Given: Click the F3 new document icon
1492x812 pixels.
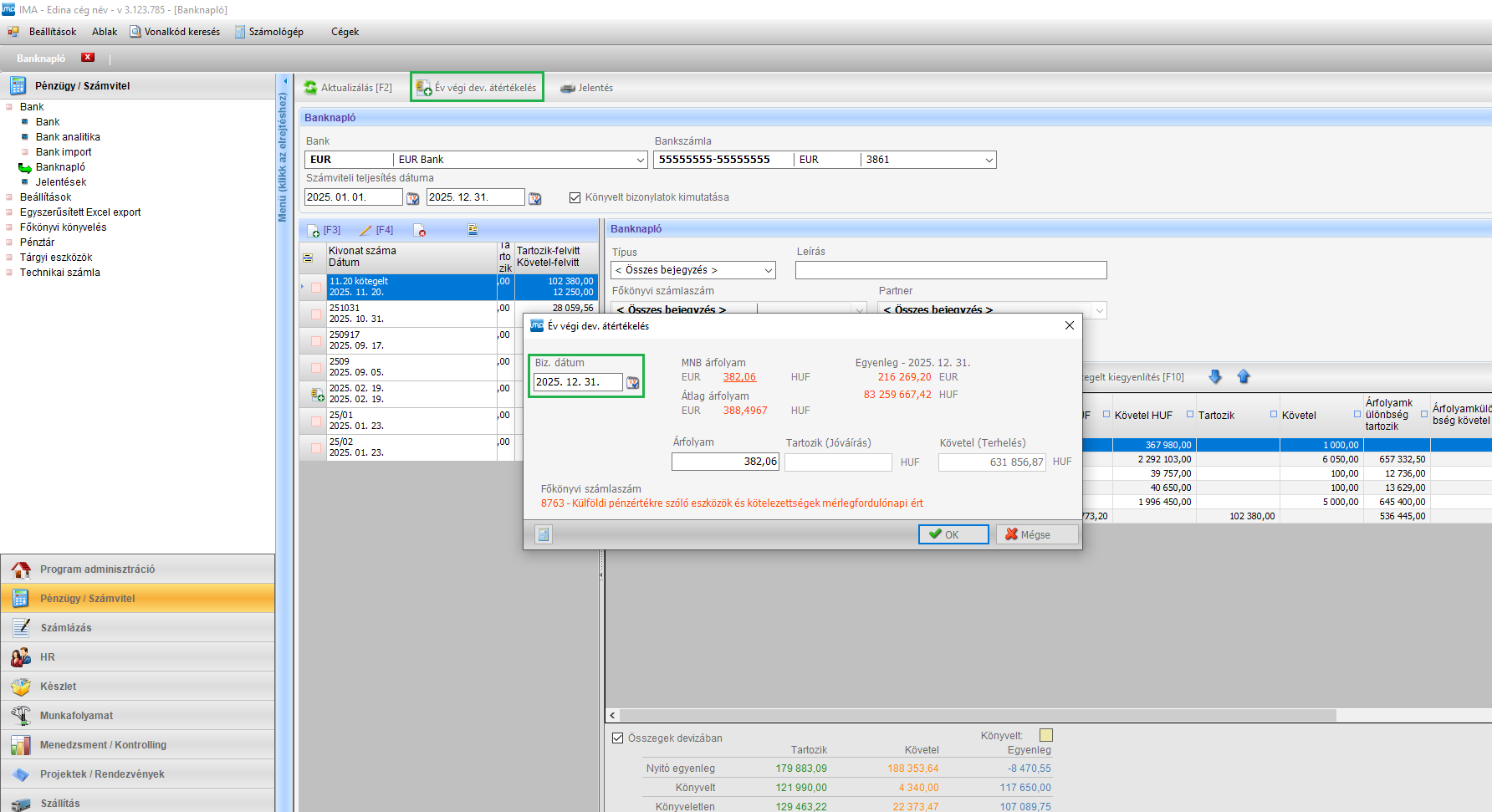Looking at the screenshot, I should 314,231.
